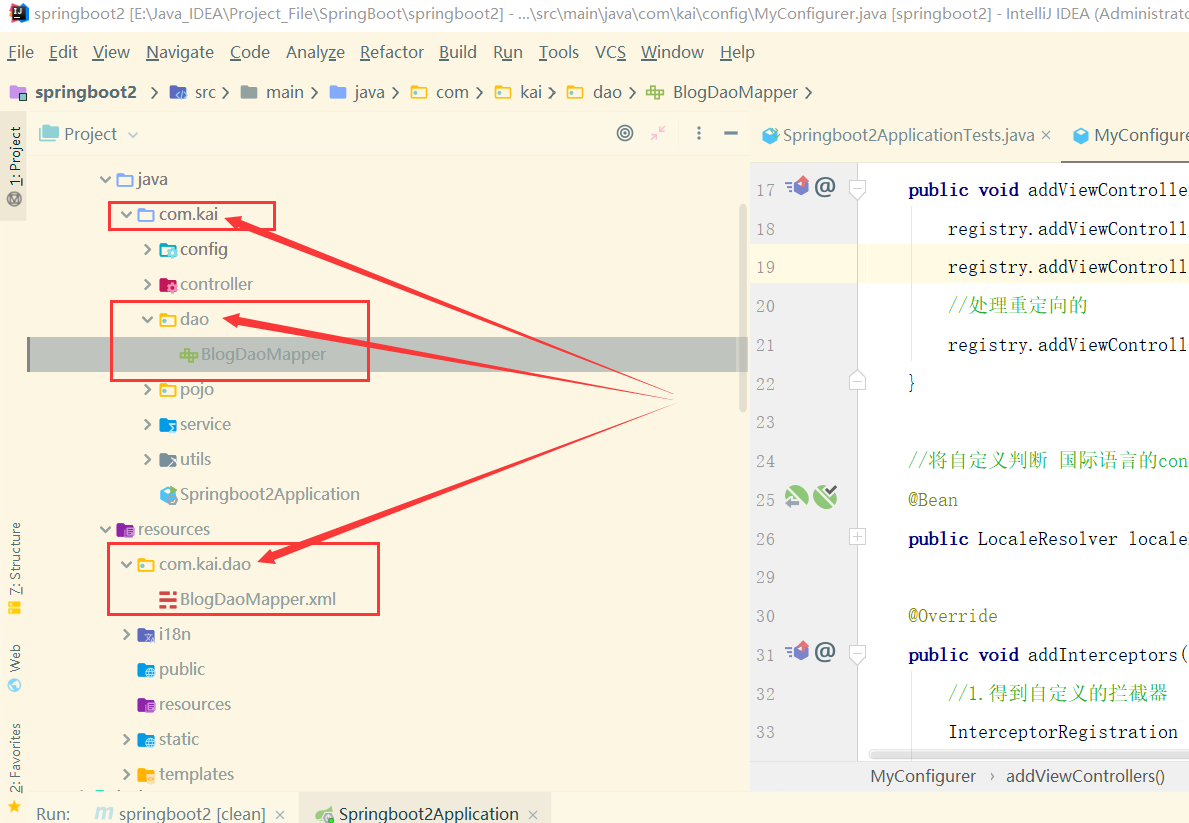Image resolution: width=1189 pixels, height=823 pixels.
Task: Toggle code folding marker on line 31
Action: pos(858,654)
